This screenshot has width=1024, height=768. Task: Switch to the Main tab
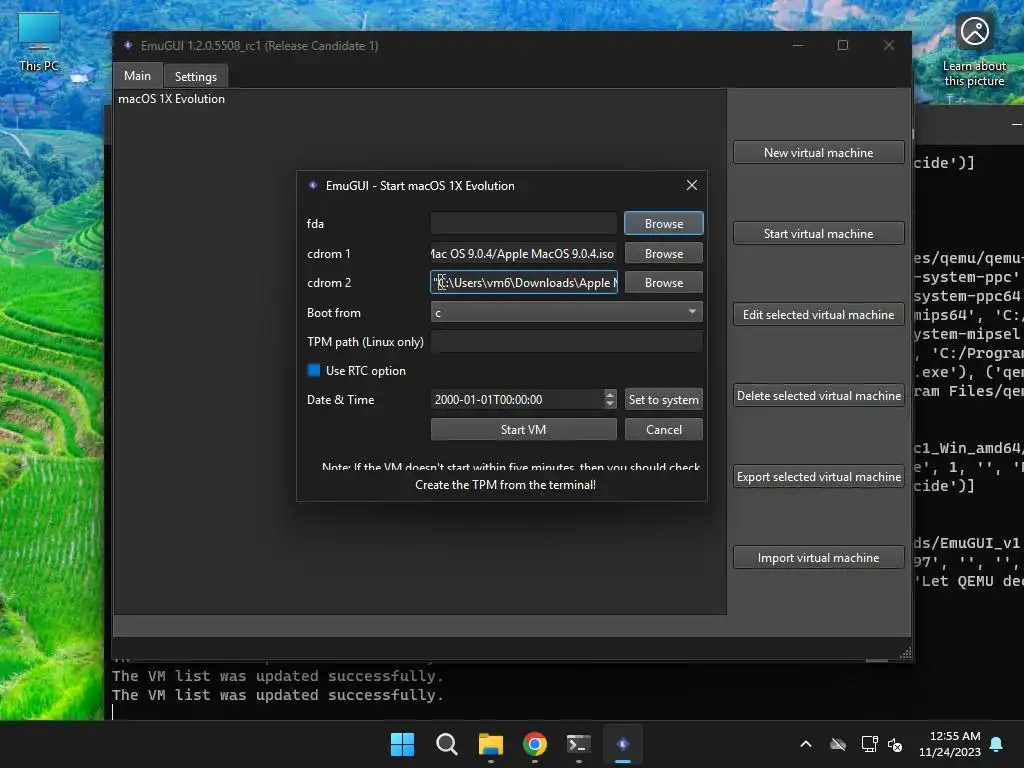tap(137, 76)
